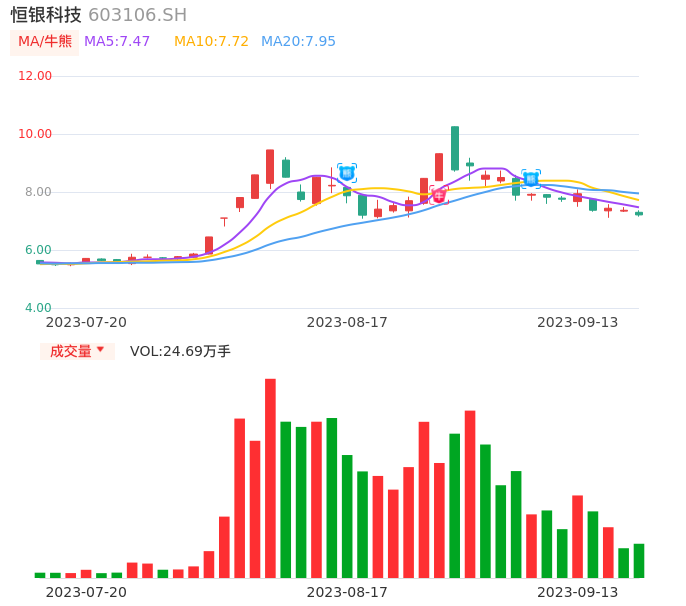Viewport: 686px width, 606px height.
Task: Click the stock name 恒银科技
Action: (46, 15)
